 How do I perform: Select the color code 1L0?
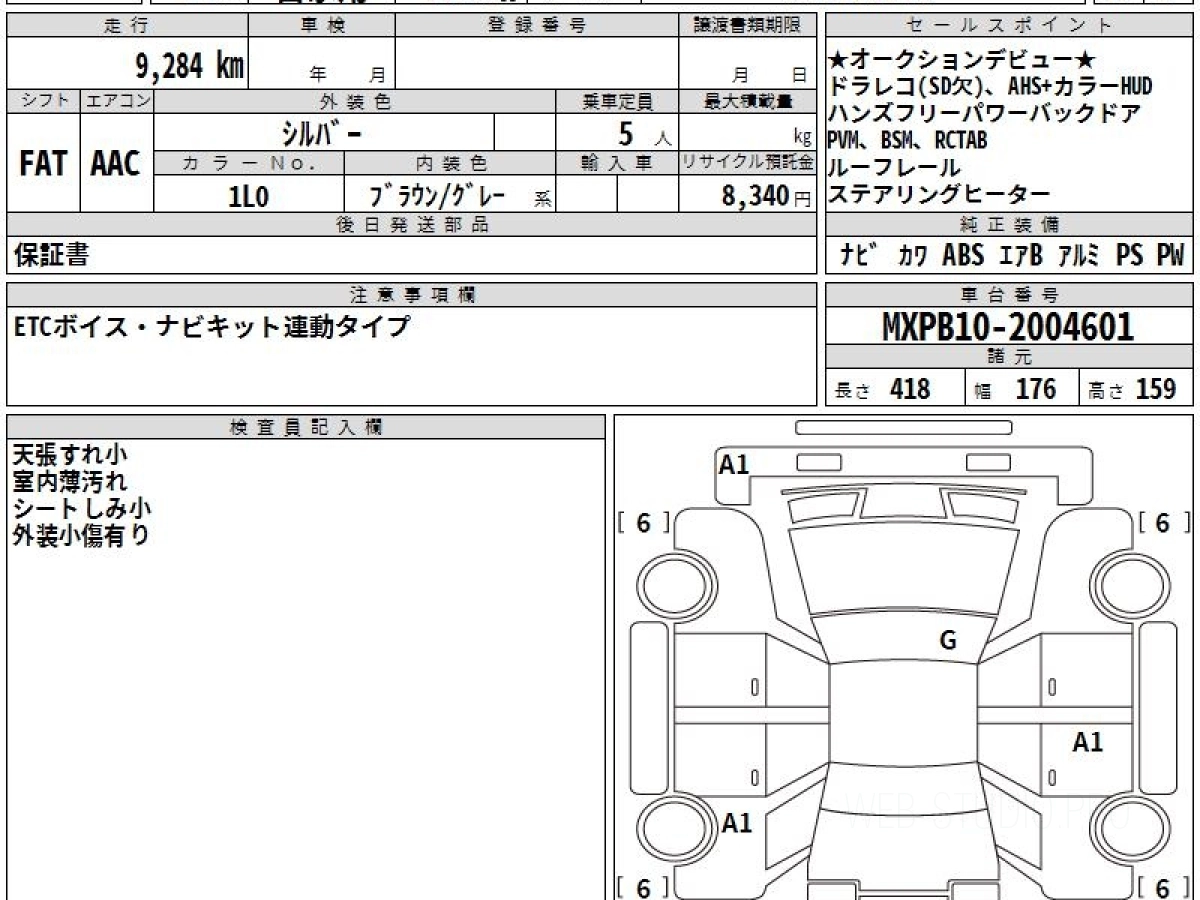pos(249,196)
